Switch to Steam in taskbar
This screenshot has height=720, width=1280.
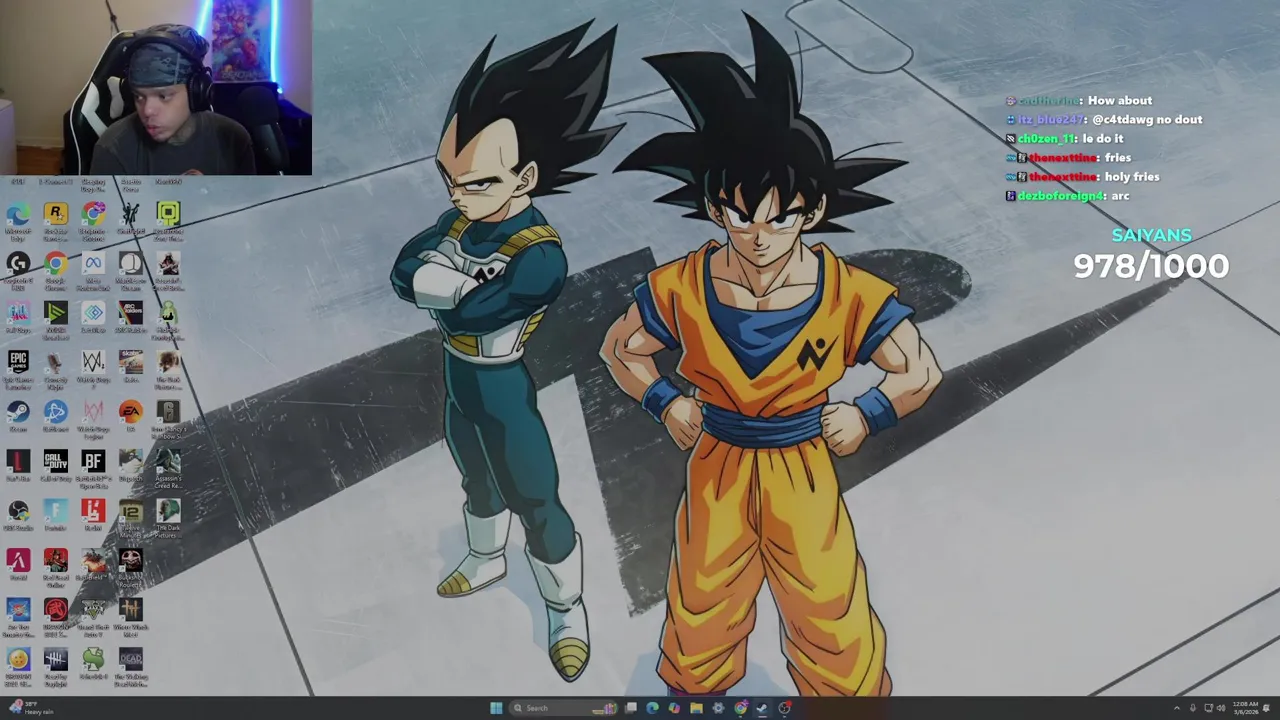click(762, 708)
